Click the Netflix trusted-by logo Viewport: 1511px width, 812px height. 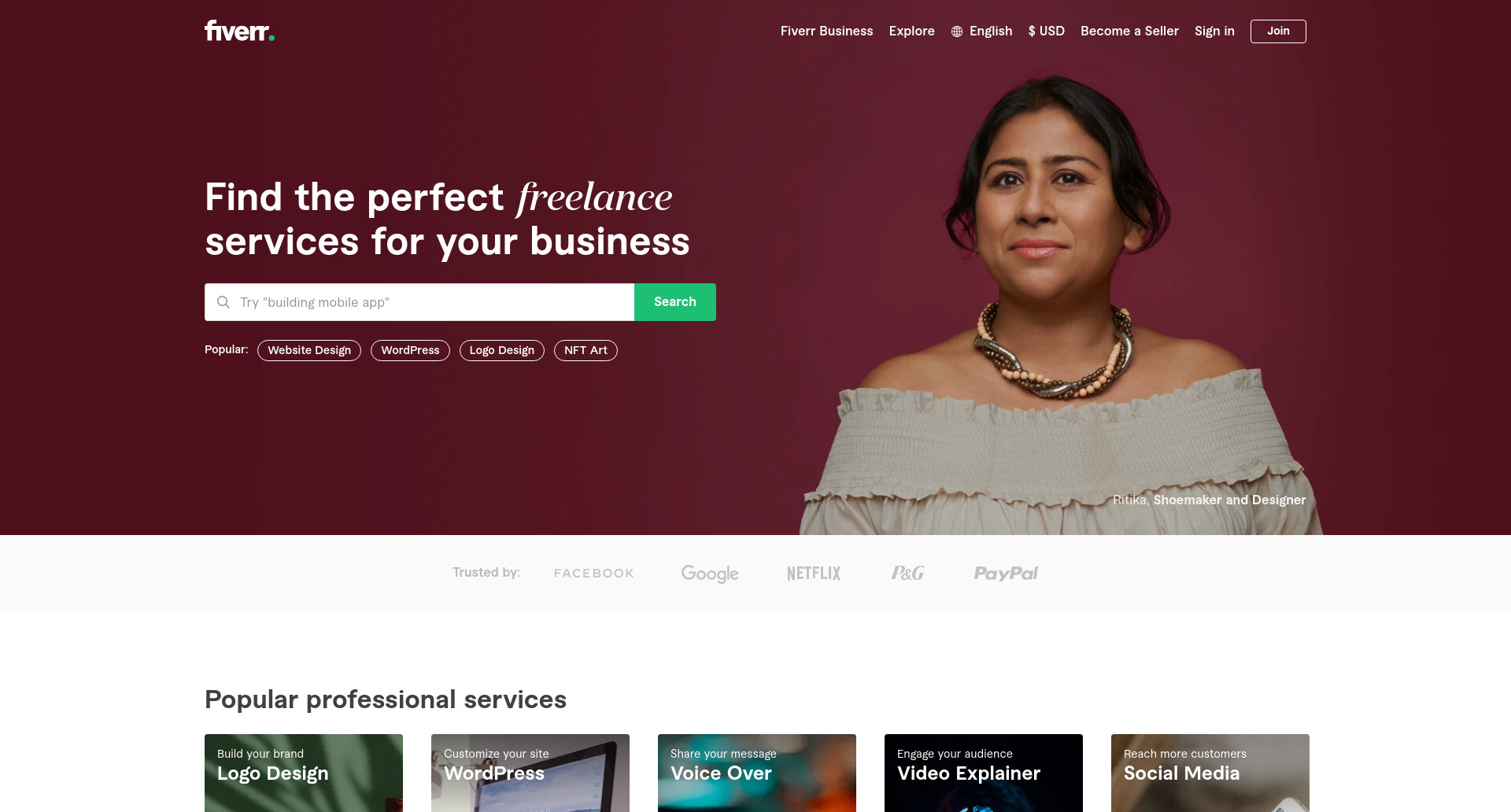[814, 574]
